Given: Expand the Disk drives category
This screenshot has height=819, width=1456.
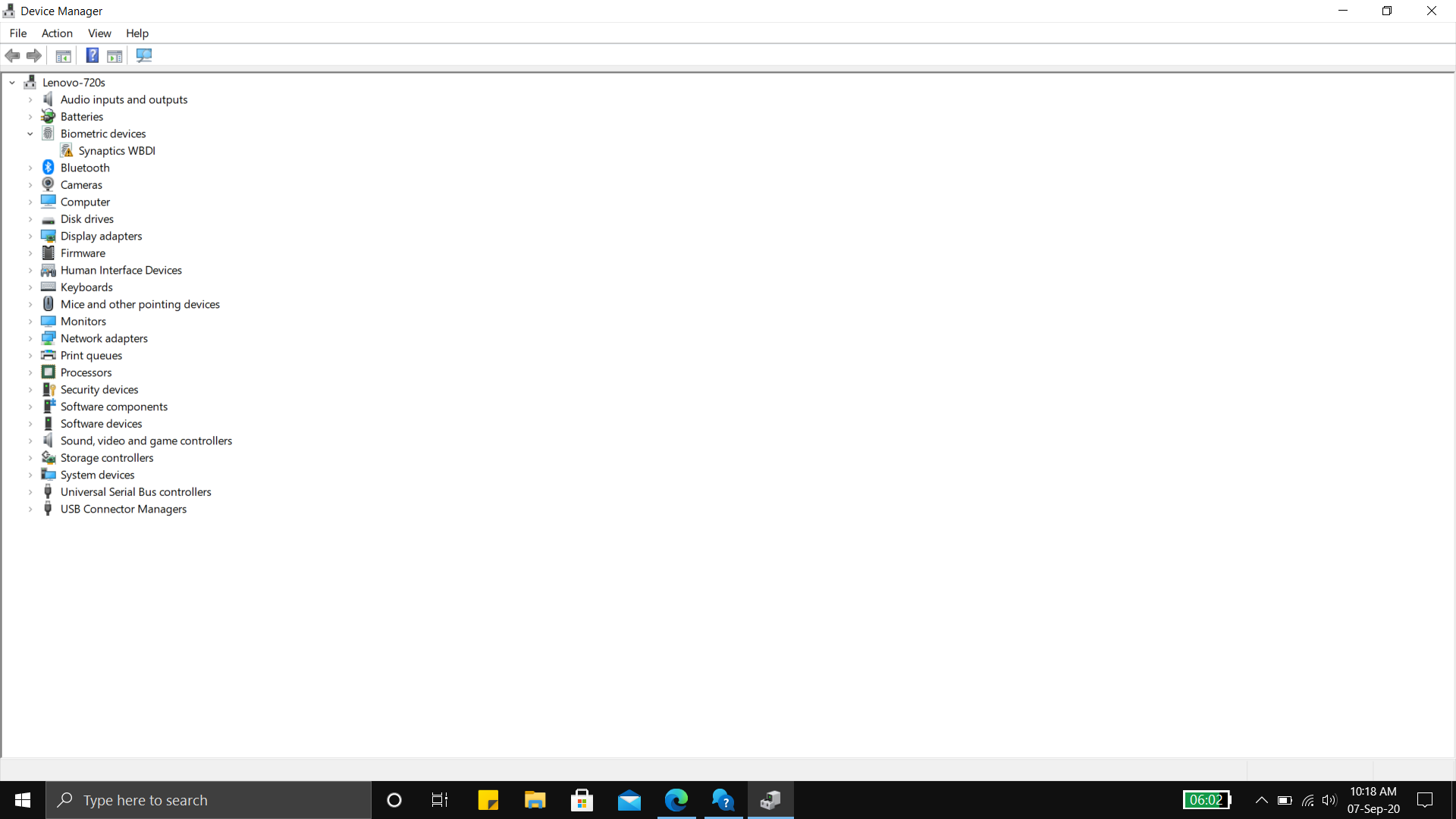Looking at the screenshot, I should click(x=30, y=219).
